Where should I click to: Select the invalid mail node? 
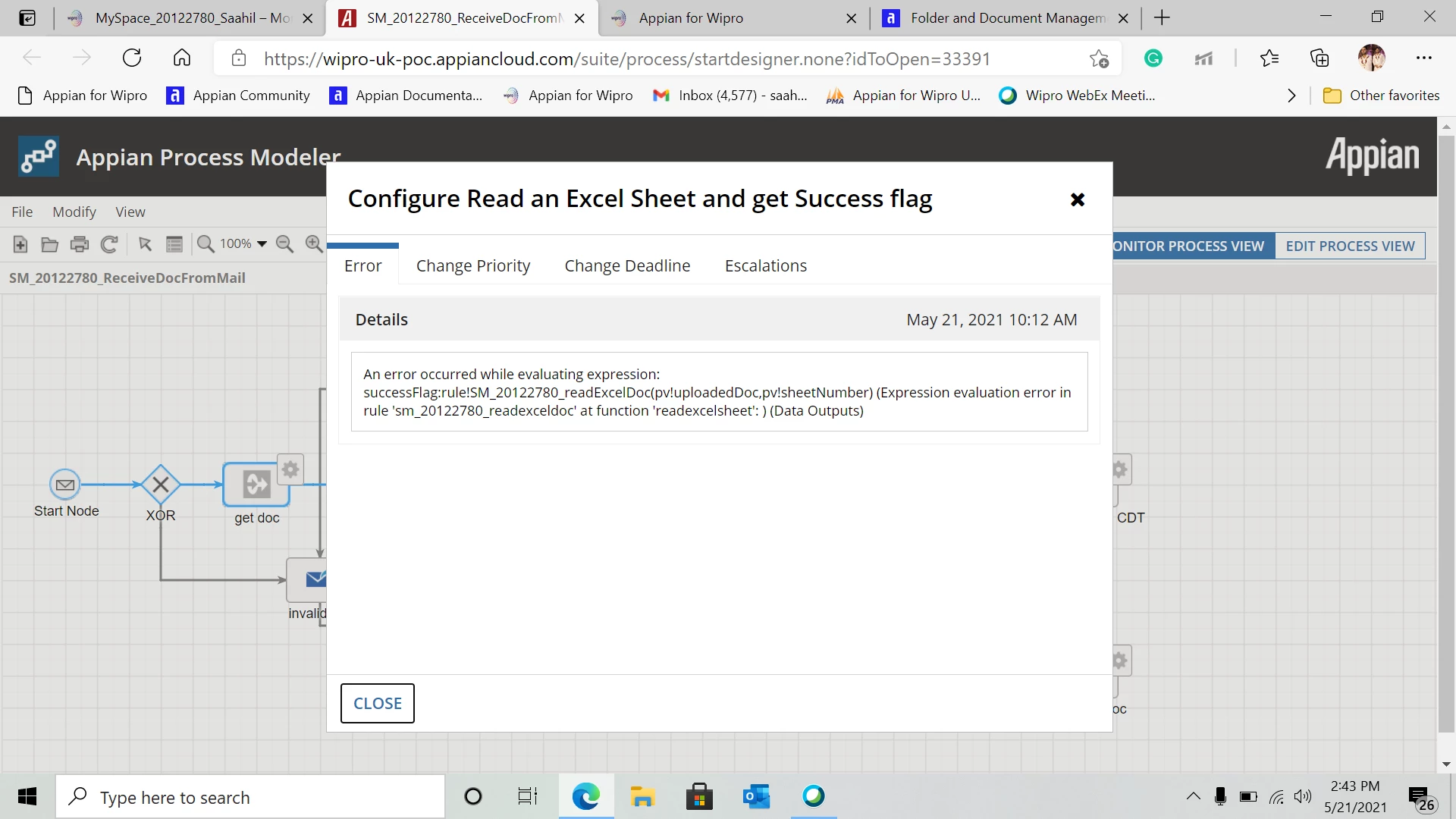[306, 580]
